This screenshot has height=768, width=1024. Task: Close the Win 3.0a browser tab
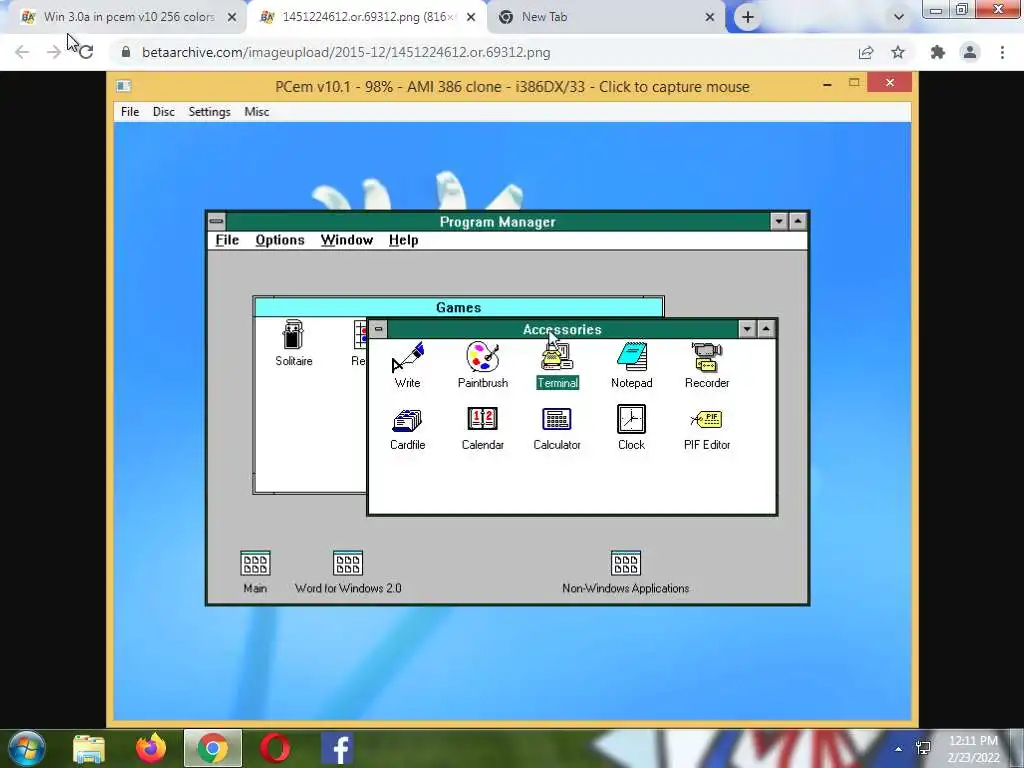pyautogui.click(x=232, y=17)
